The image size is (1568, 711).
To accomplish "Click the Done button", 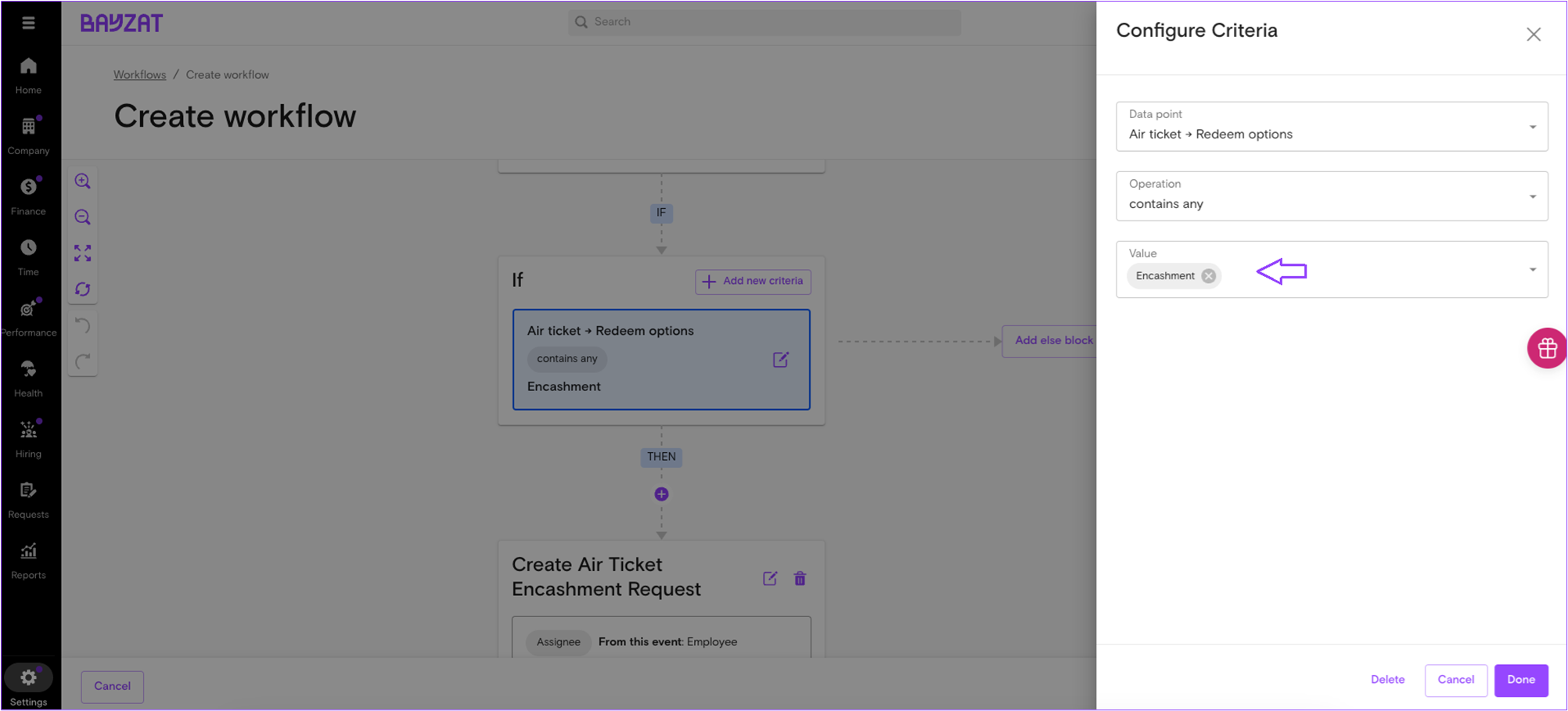I will pos(1520,680).
